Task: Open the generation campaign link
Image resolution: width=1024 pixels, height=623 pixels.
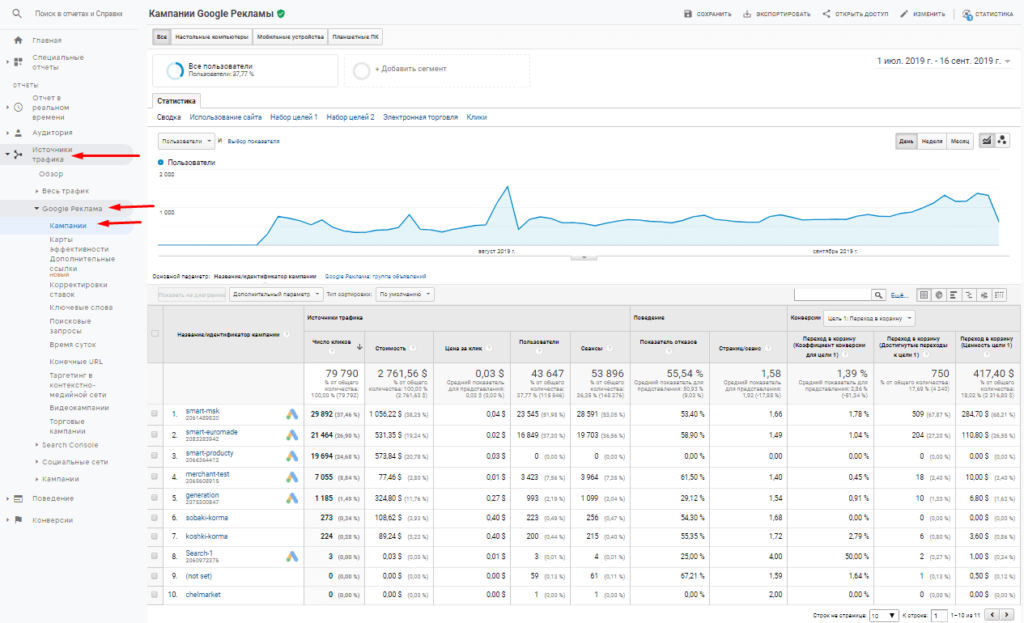Action: 203,495
